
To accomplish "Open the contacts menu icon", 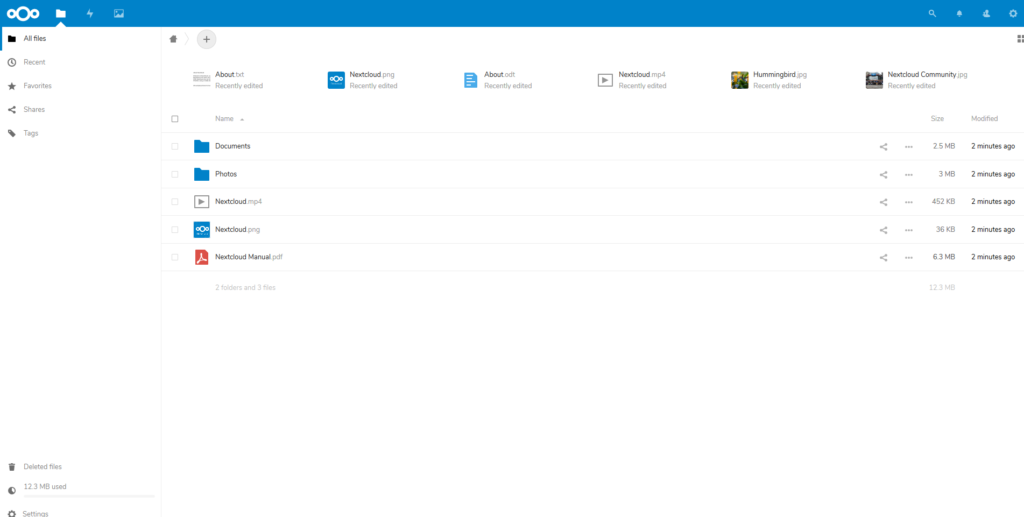I will (x=987, y=13).
